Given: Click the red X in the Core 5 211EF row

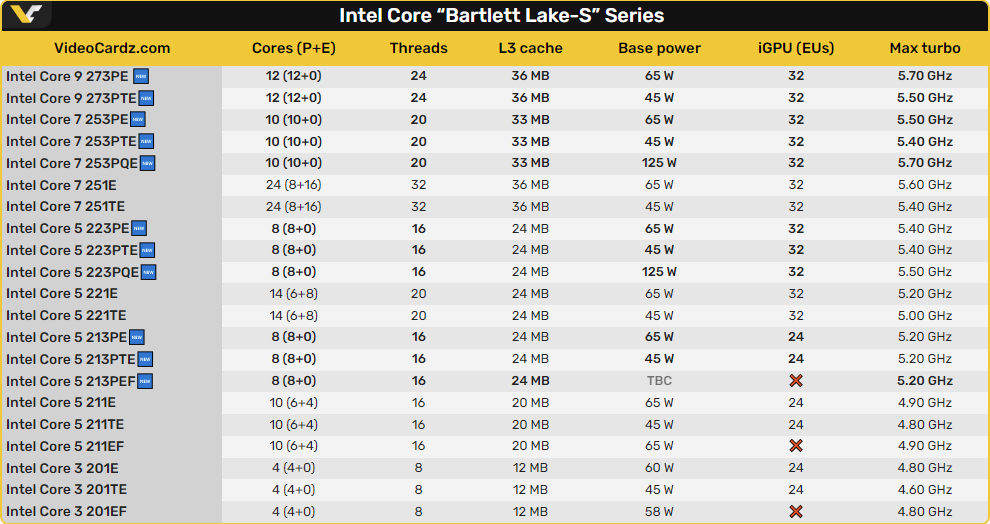Looking at the screenshot, I should (x=796, y=446).
